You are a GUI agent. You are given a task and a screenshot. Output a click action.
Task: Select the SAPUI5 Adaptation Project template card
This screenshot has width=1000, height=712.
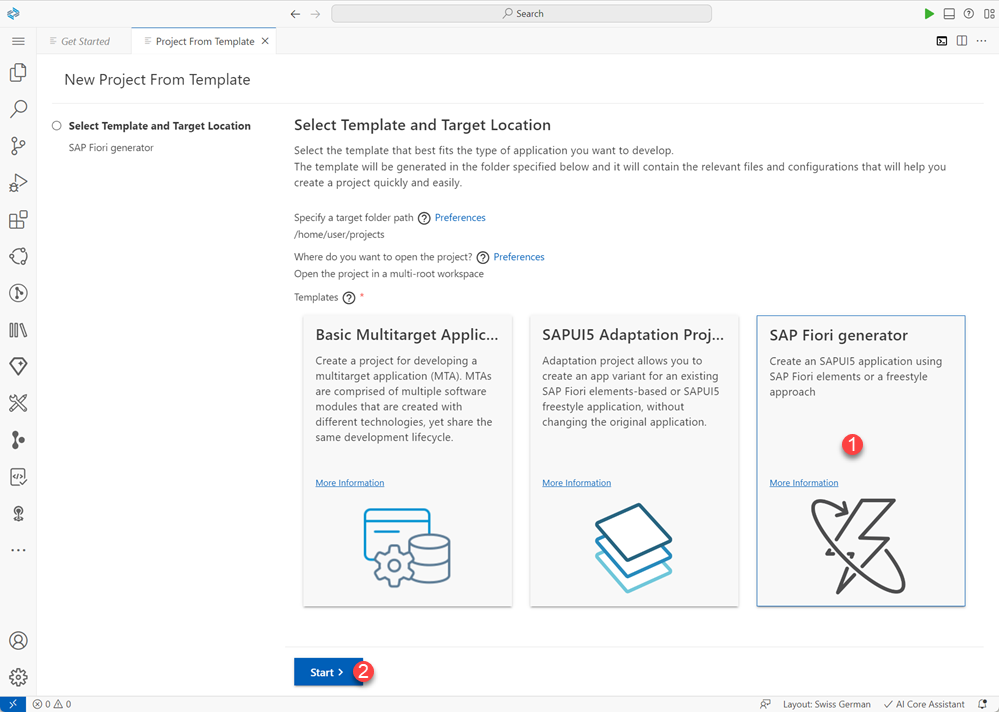coord(635,461)
